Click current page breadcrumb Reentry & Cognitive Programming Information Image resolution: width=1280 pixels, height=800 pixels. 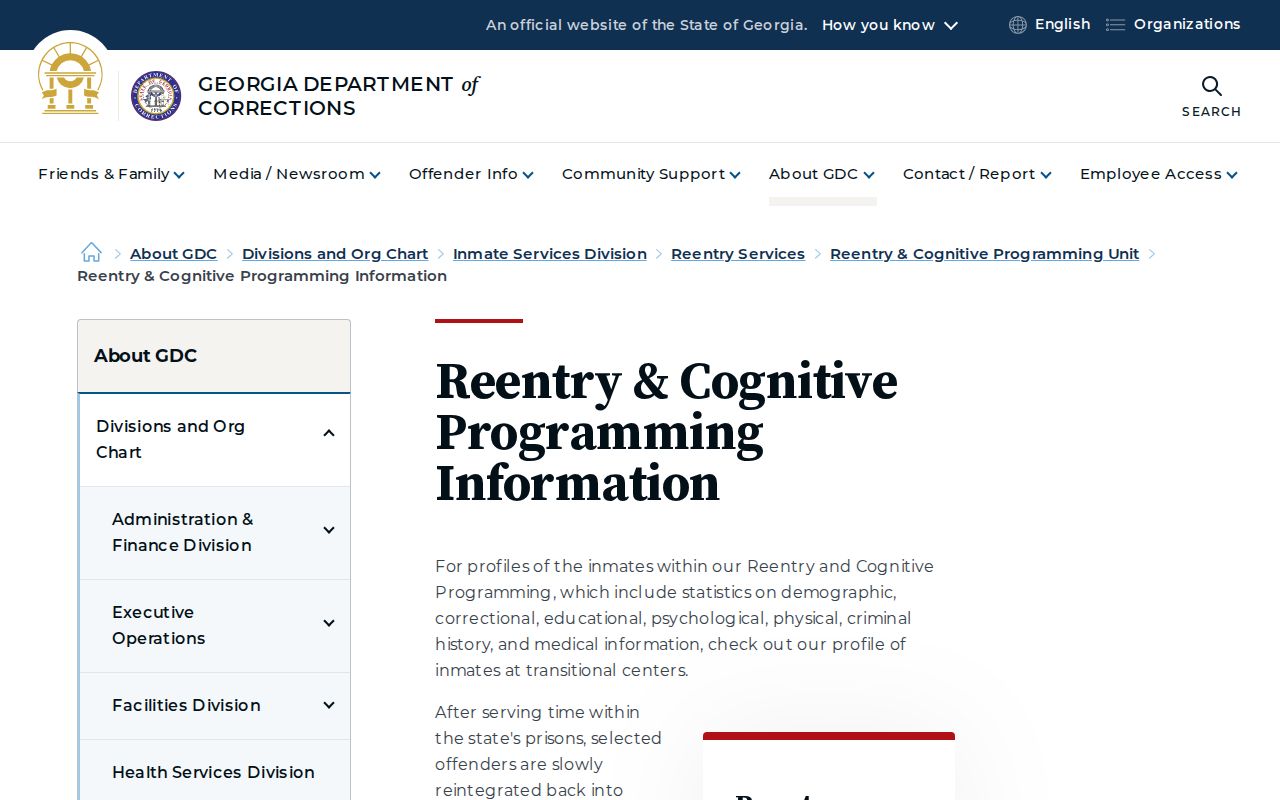[262, 276]
